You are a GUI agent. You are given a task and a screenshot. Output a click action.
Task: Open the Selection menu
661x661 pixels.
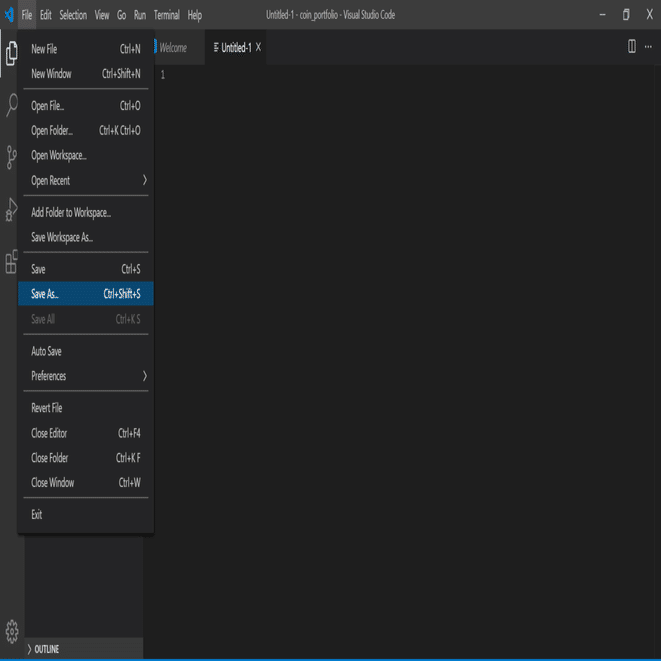click(73, 15)
